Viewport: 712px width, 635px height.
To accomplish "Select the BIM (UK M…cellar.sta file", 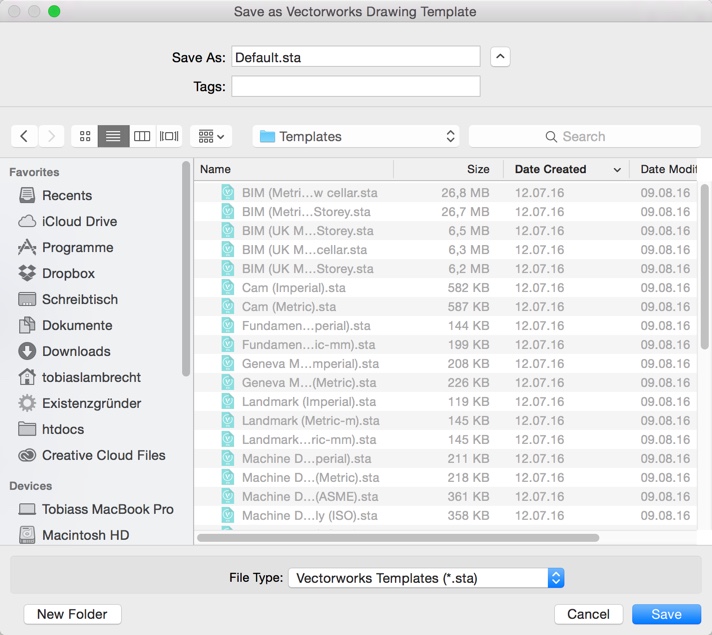I will tap(446, 250).
